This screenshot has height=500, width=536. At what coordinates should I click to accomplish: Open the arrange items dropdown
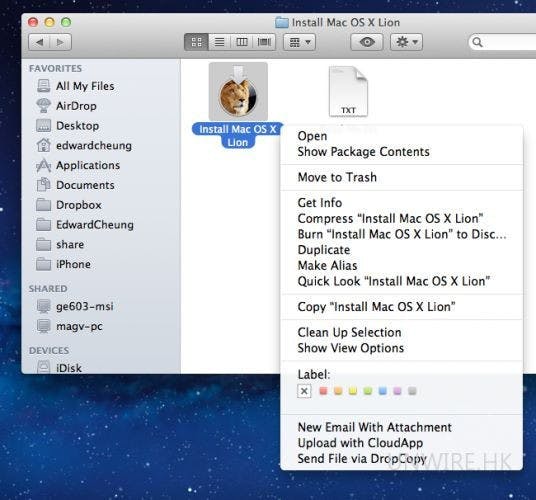[299, 42]
